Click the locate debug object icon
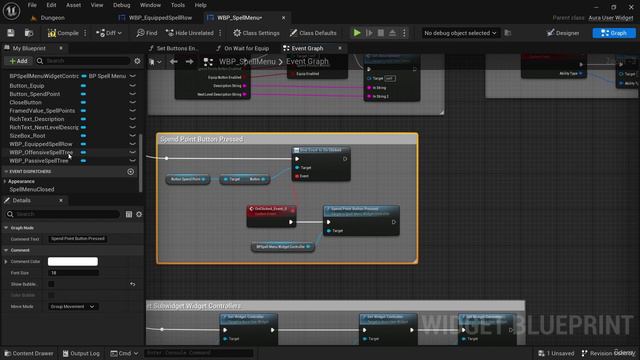Image resolution: width=640 pixels, height=360 pixels. (x=508, y=33)
